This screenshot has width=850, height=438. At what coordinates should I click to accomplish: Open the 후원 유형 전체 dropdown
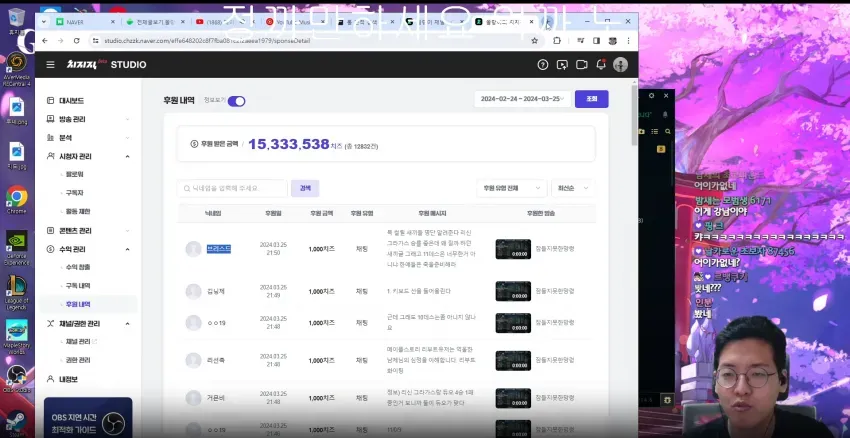[512, 188]
